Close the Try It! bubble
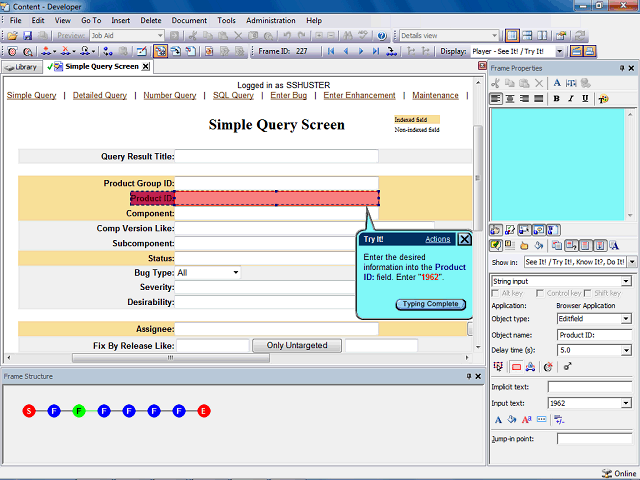 click(464, 239)
